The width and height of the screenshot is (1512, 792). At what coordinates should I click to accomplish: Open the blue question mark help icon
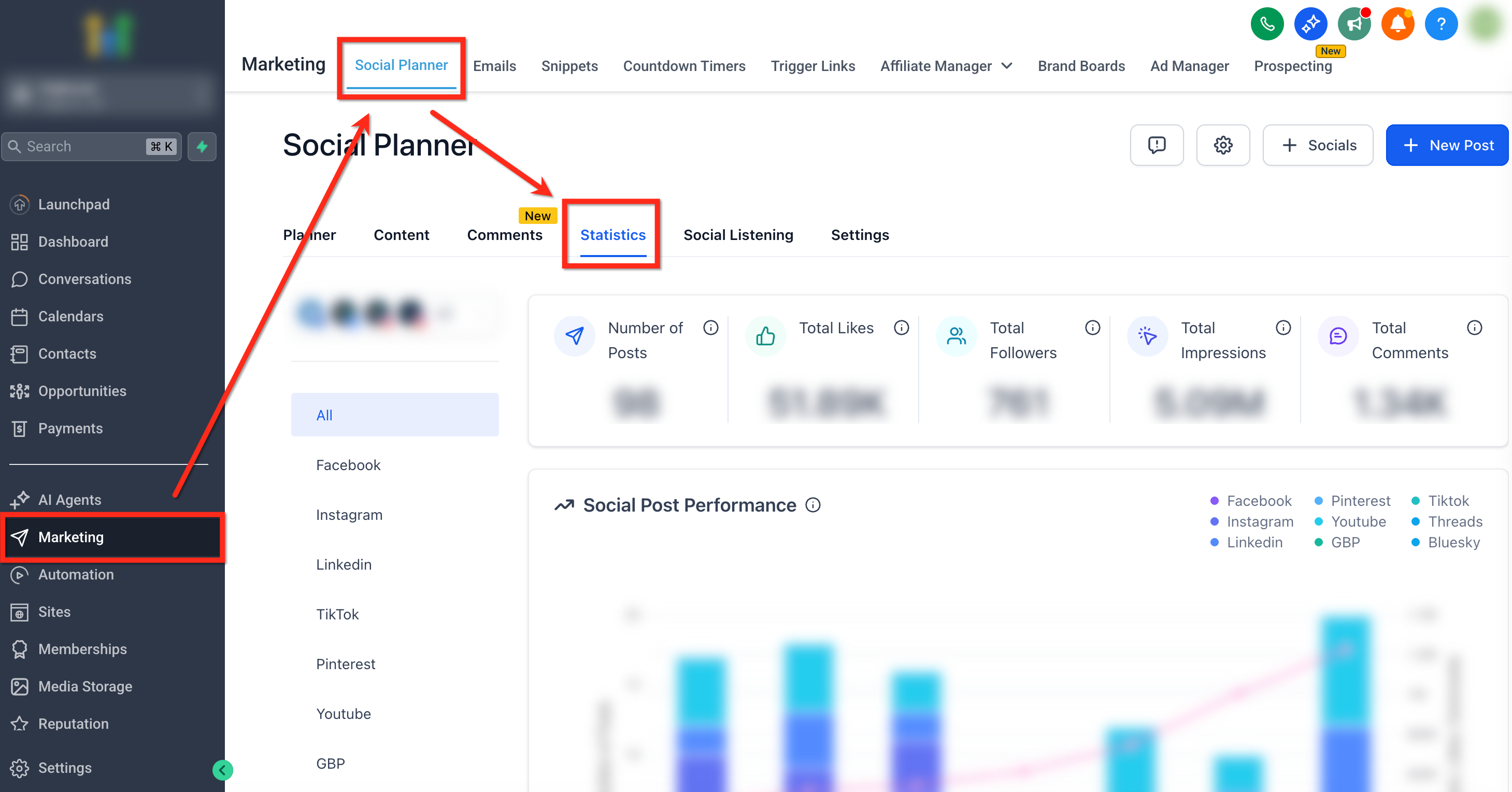(x=1441, y=24)
